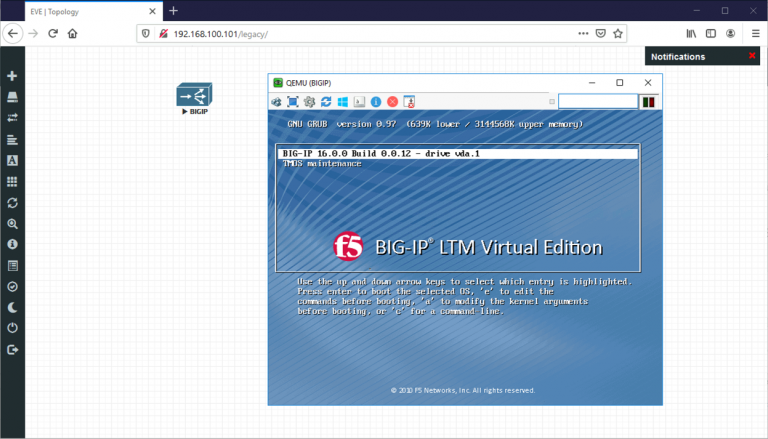This screenshot has width=768, height=439.
Task: Send Windows key via QEMU toolbar icon
Action: click(342, 101)
